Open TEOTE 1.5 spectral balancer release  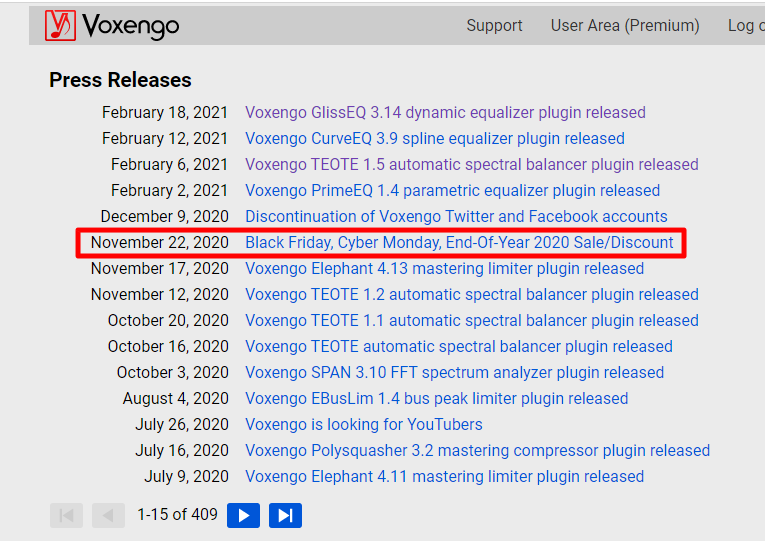coord(471,165)
